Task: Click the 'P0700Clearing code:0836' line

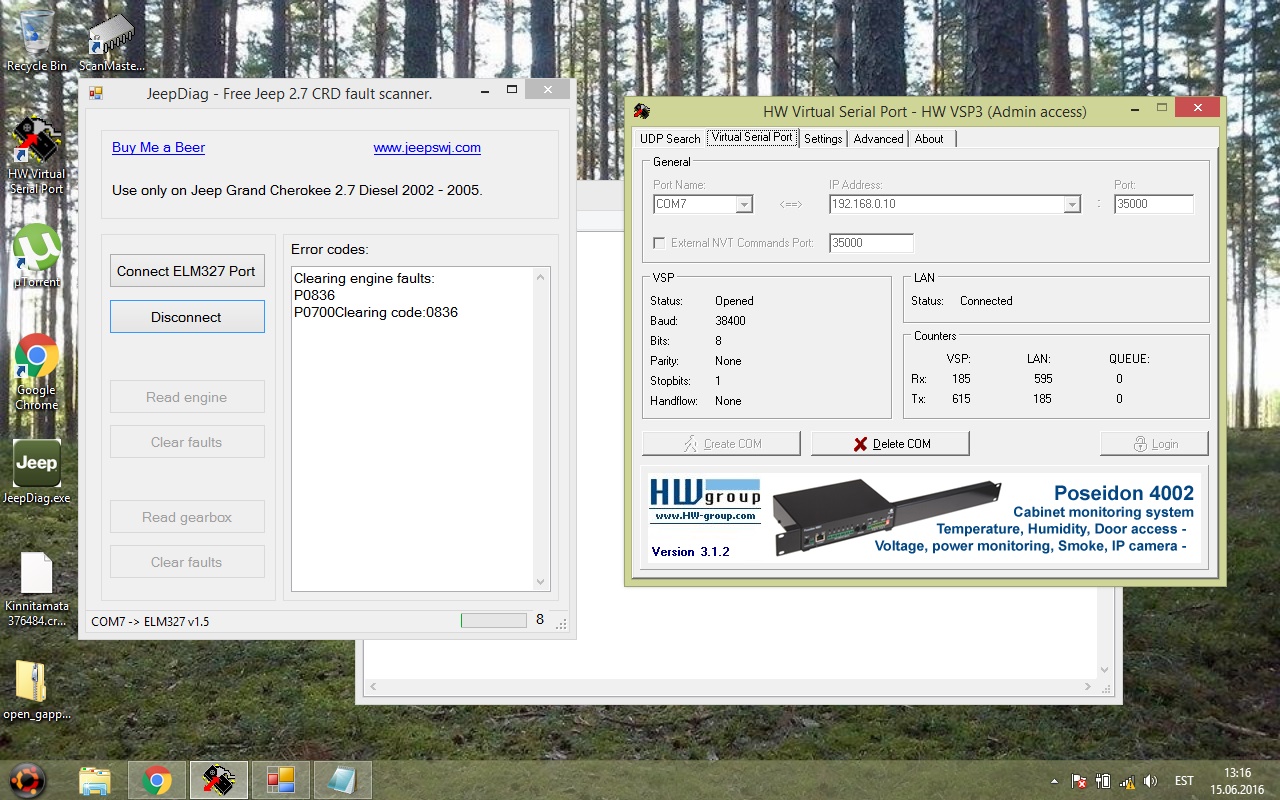Action: coord(376,312)
